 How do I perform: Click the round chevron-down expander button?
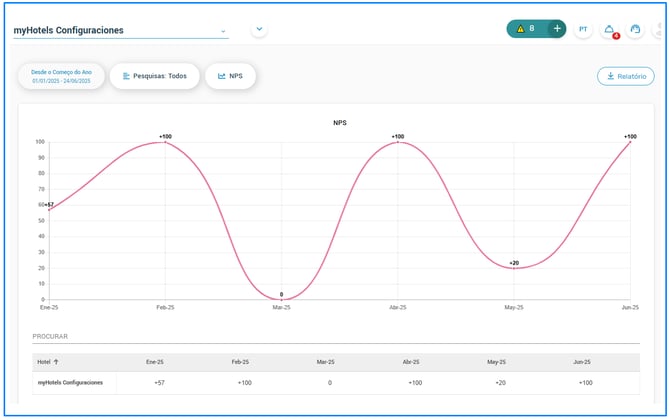259,29
